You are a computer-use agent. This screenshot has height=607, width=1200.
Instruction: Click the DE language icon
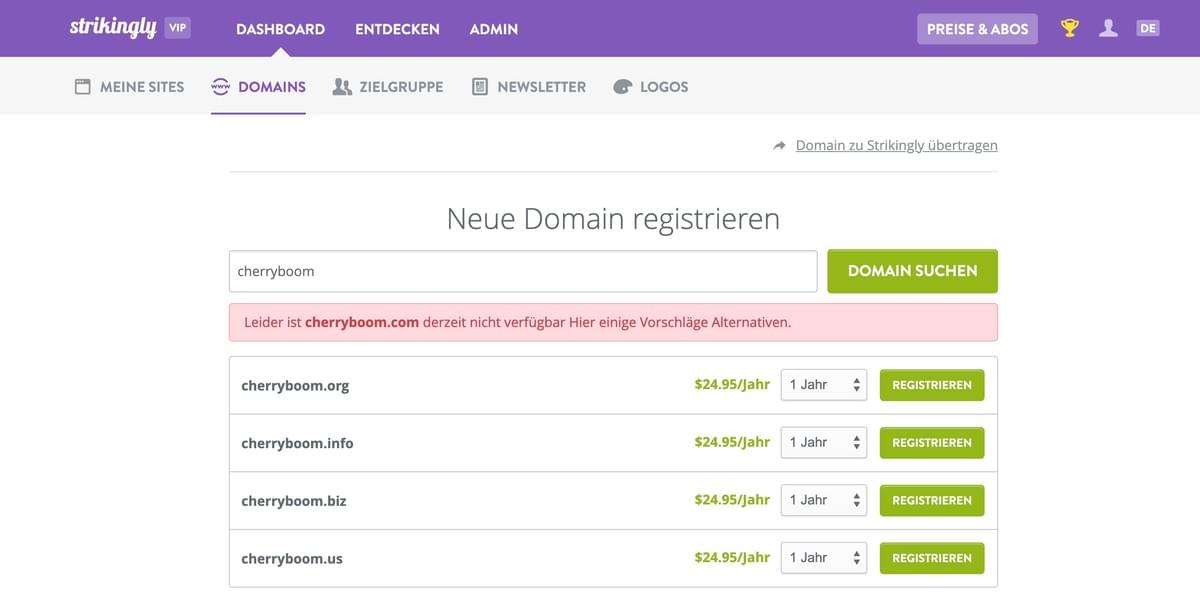(1148, 28)
